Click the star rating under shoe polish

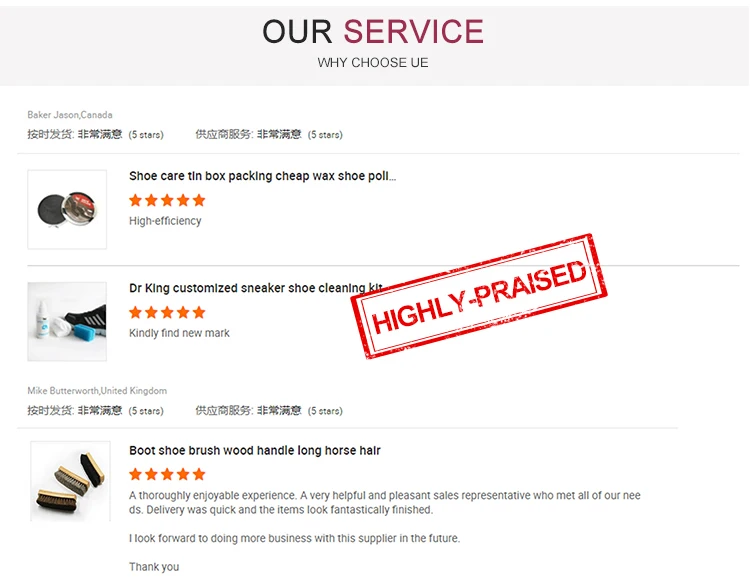tap(167, 200)
